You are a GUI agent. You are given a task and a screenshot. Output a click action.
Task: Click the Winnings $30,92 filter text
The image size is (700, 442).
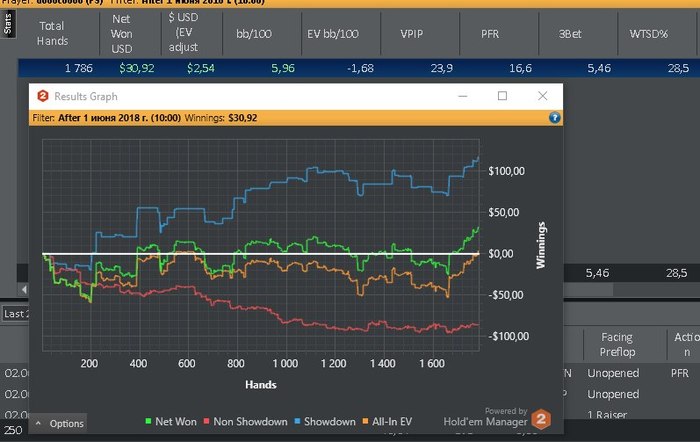(221, 118)
